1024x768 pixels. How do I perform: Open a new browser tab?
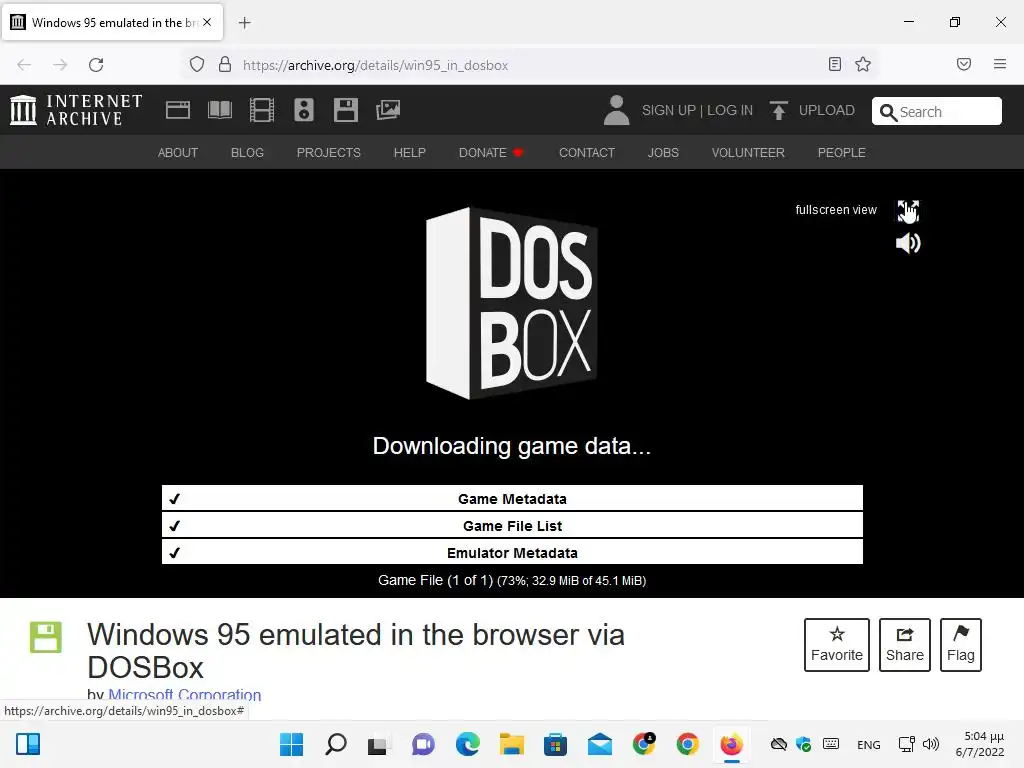[244, 23]
